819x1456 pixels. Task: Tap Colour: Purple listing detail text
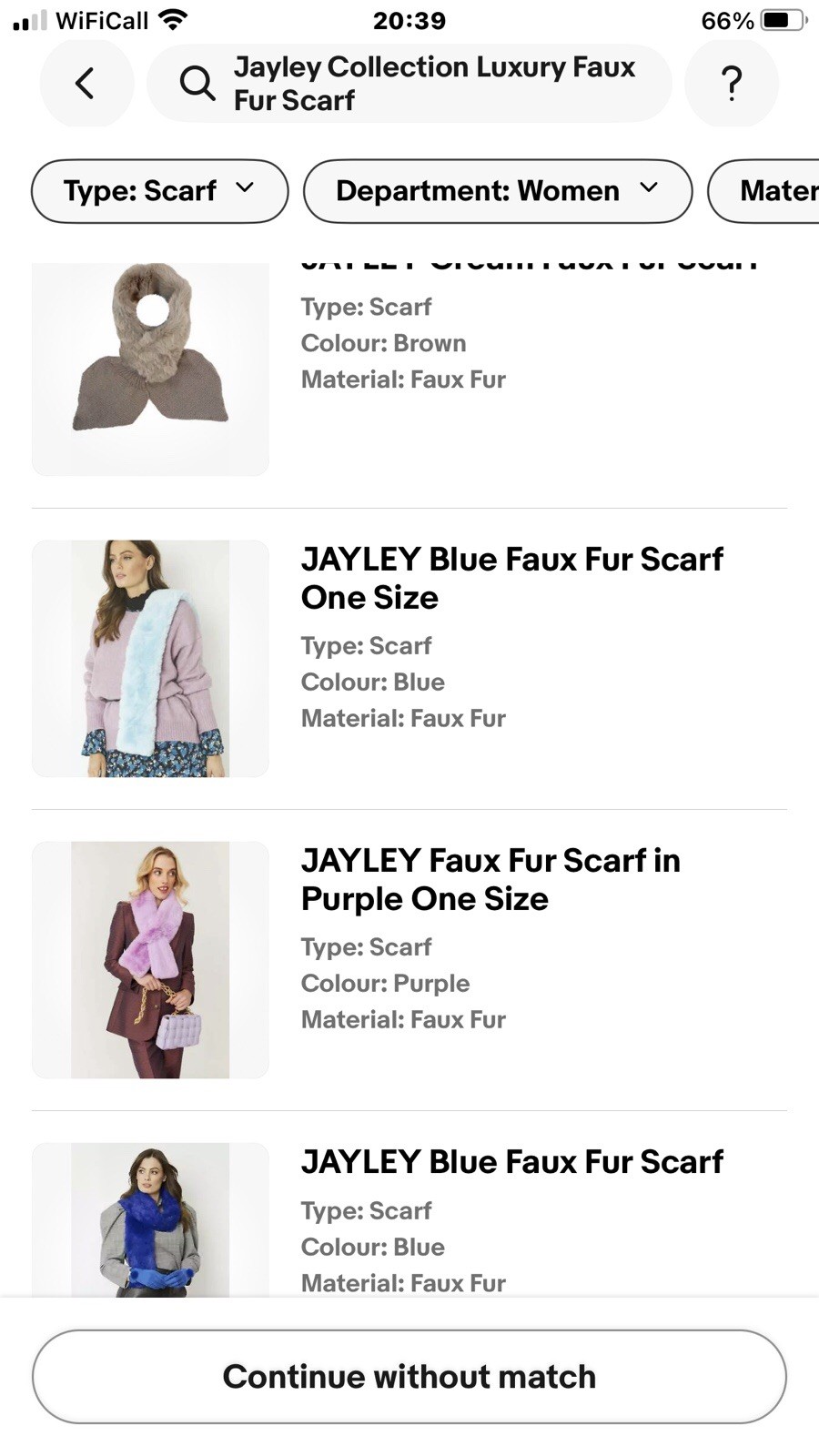pyautogui.click(x=385, y=984)
